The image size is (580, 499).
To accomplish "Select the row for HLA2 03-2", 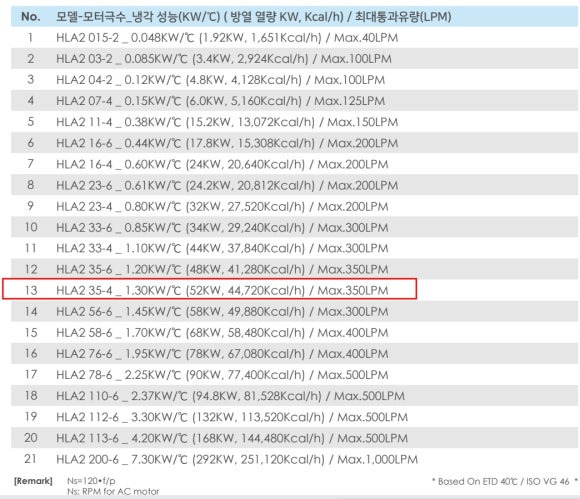I will [x=294, y=59].
